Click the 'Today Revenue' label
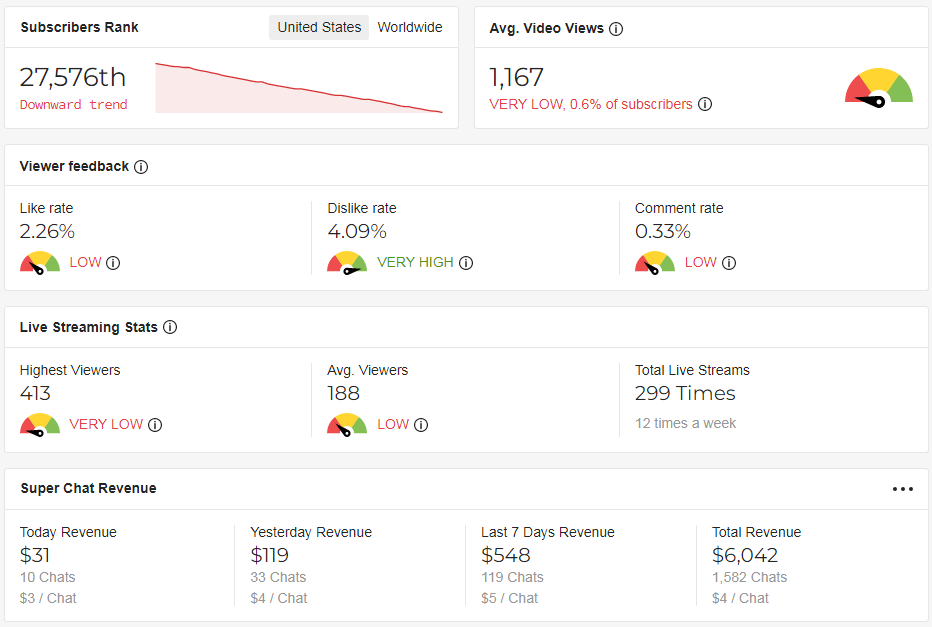Screen dimensions: 932x627 coord(68,532)
